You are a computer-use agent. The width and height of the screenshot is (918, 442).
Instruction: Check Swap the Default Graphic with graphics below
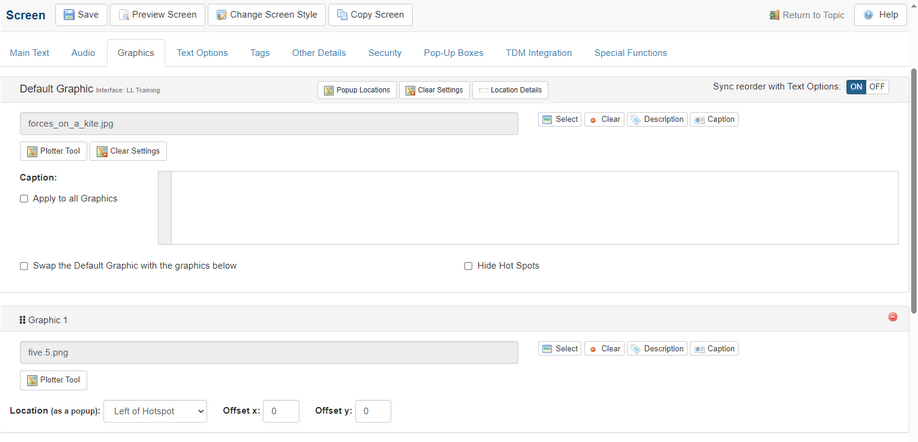coord(24,266)
